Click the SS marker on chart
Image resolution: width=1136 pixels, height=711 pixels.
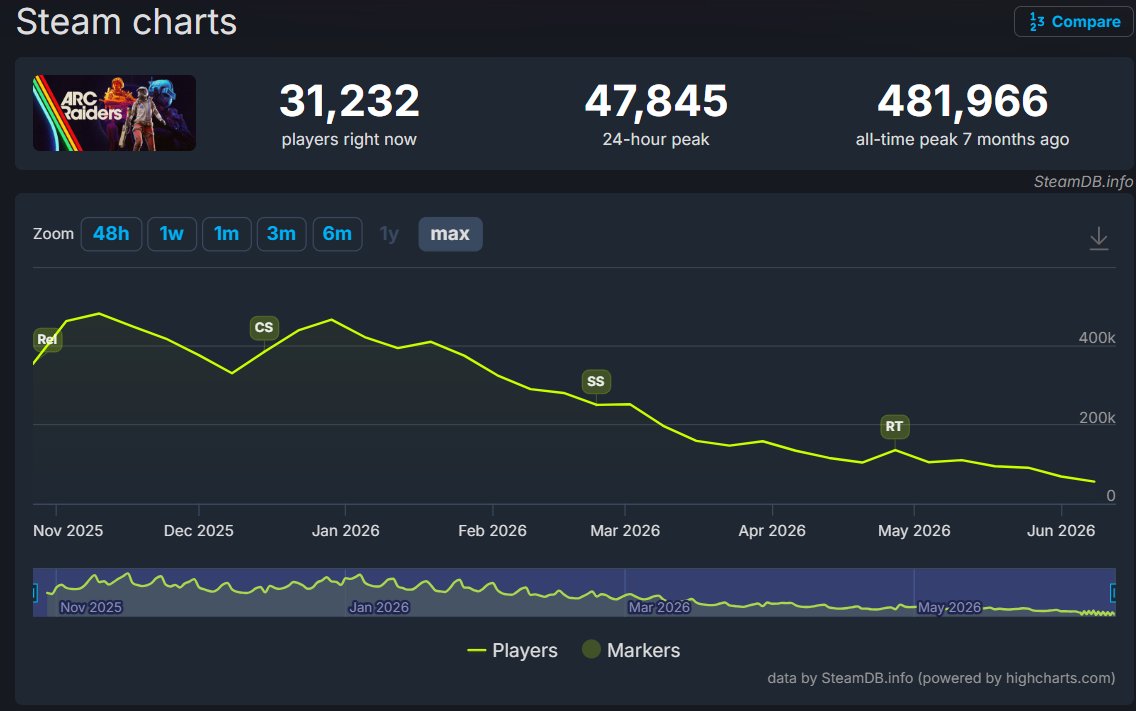pyautogui.click(x=596, y=381)
